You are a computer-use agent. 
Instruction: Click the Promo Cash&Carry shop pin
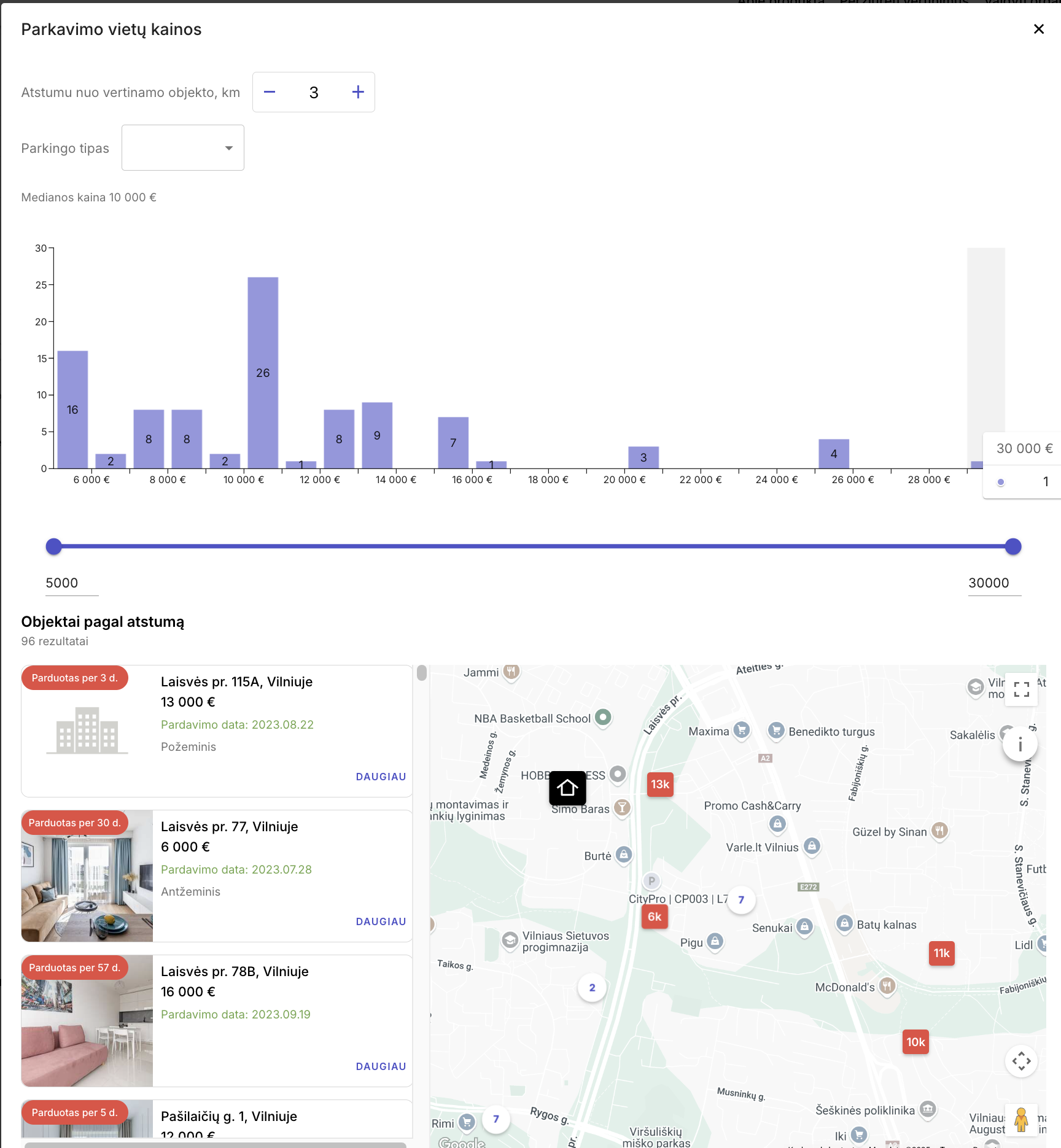click(x=777, y=824)
